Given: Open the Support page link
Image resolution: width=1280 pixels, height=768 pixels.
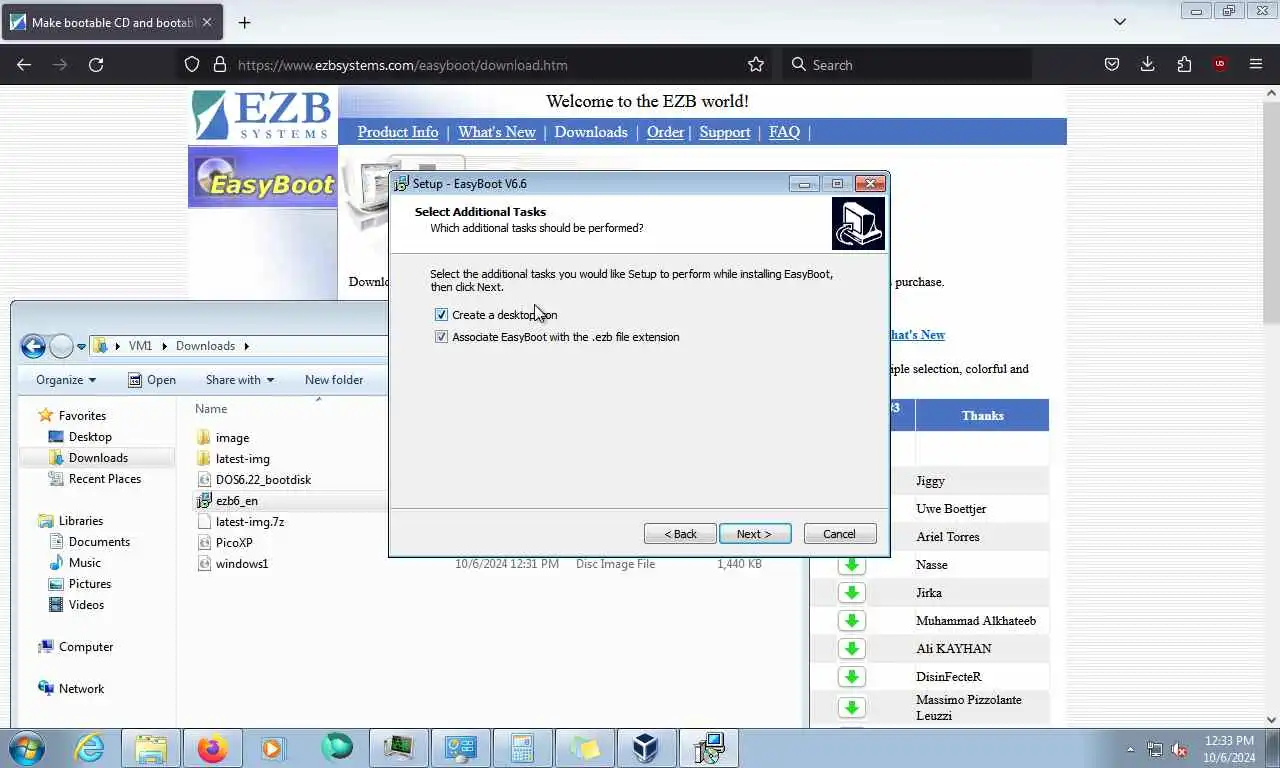Looking at the screenshot, I should click(725, 132).
